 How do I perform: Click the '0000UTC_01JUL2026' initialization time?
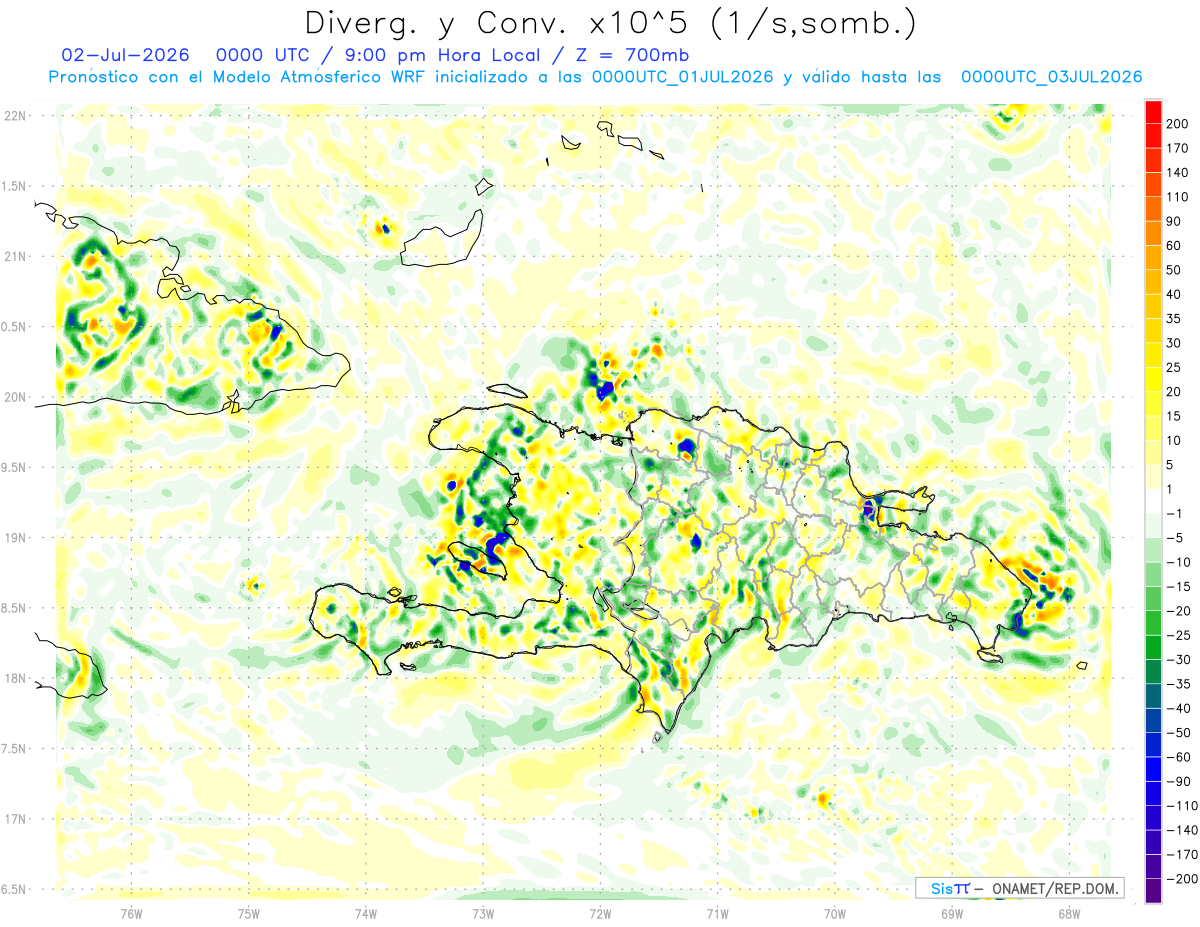pos(681,77)
